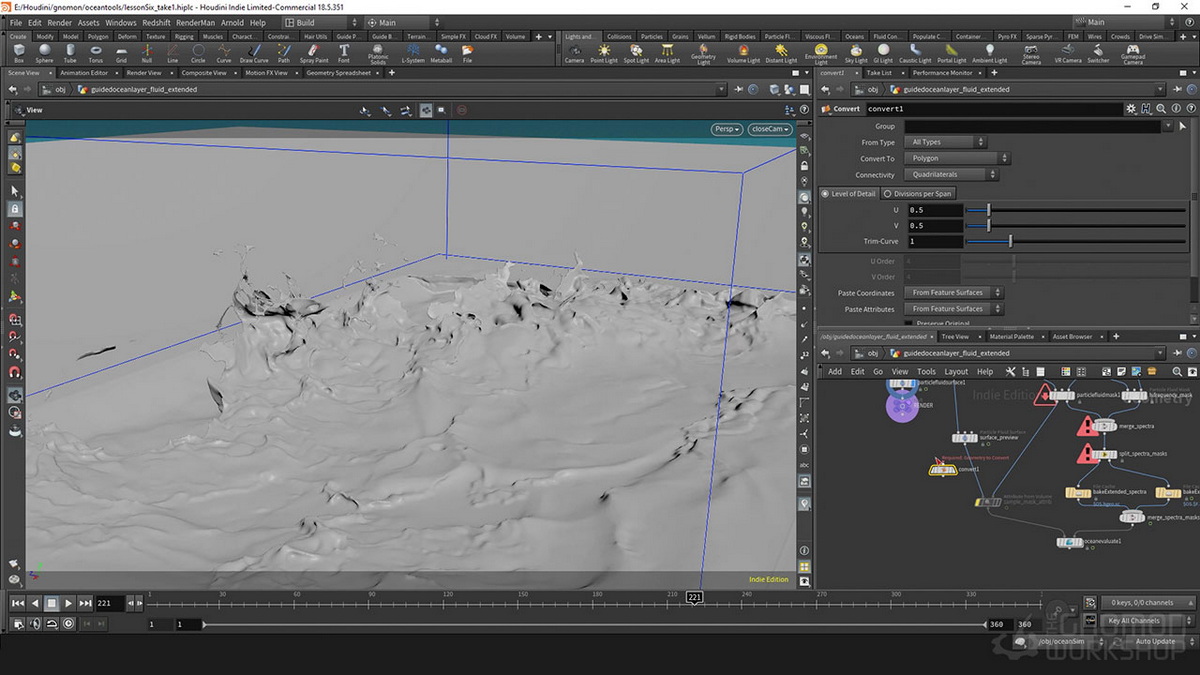Image resolution: width=1200 pixels, height=675 pixels.
Task: Click the File shelf tool
Action: tap(467, 53)
